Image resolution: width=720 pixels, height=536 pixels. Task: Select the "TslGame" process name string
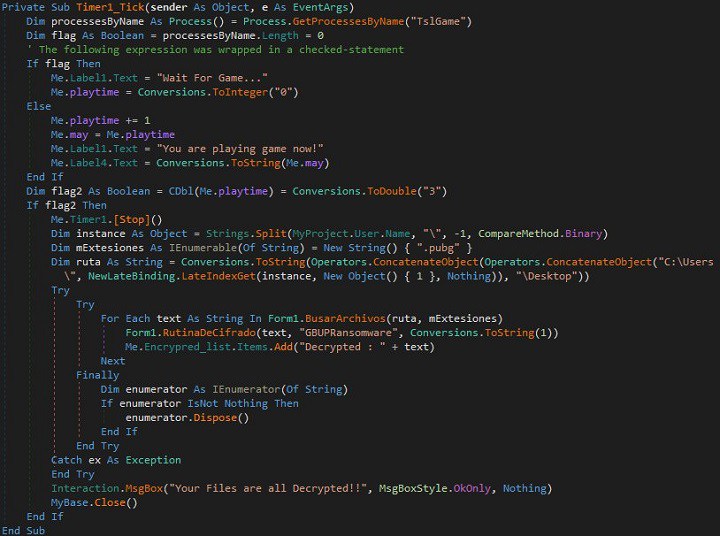[438, 22]
